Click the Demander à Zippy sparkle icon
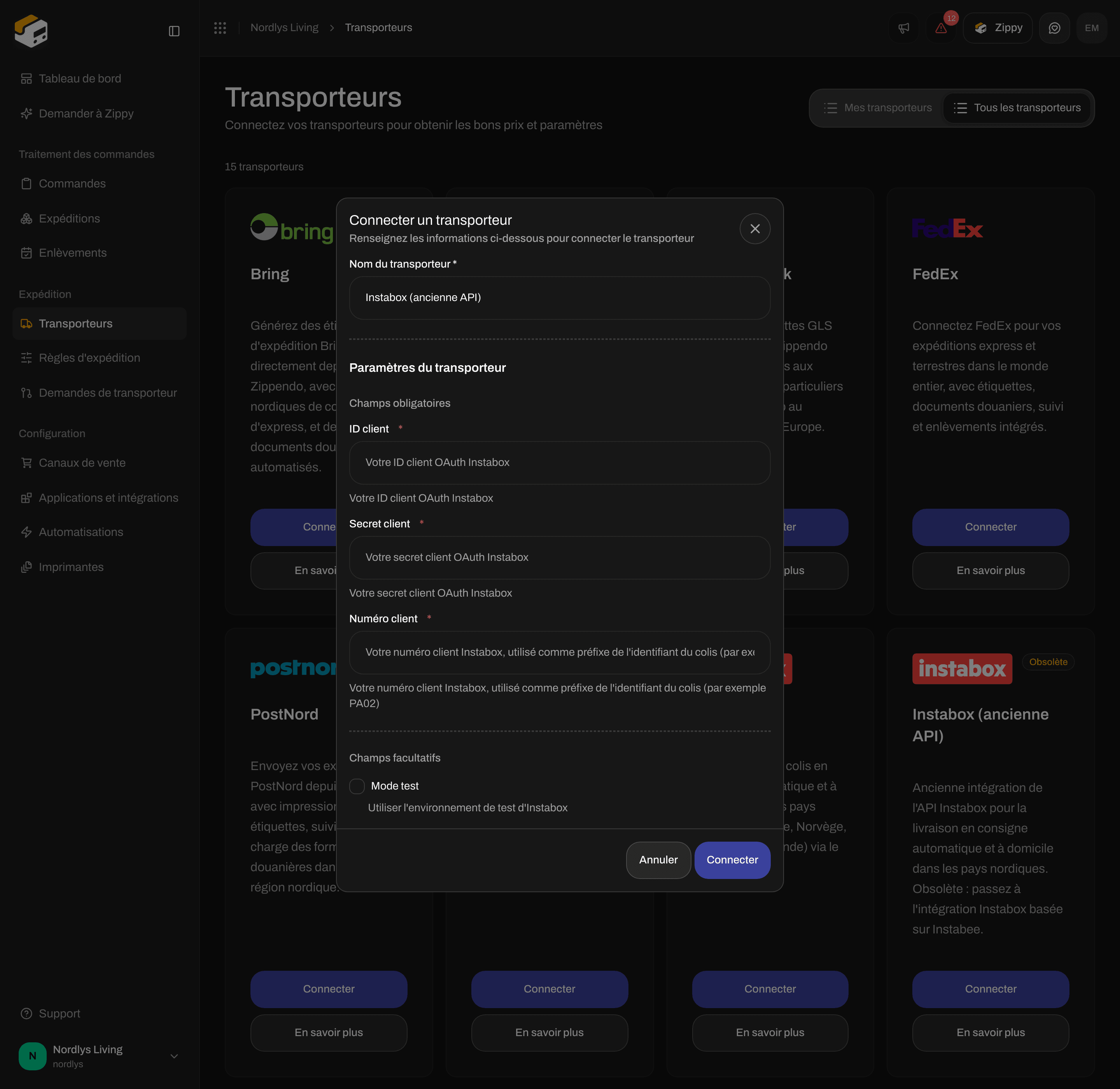 (26, 113)
